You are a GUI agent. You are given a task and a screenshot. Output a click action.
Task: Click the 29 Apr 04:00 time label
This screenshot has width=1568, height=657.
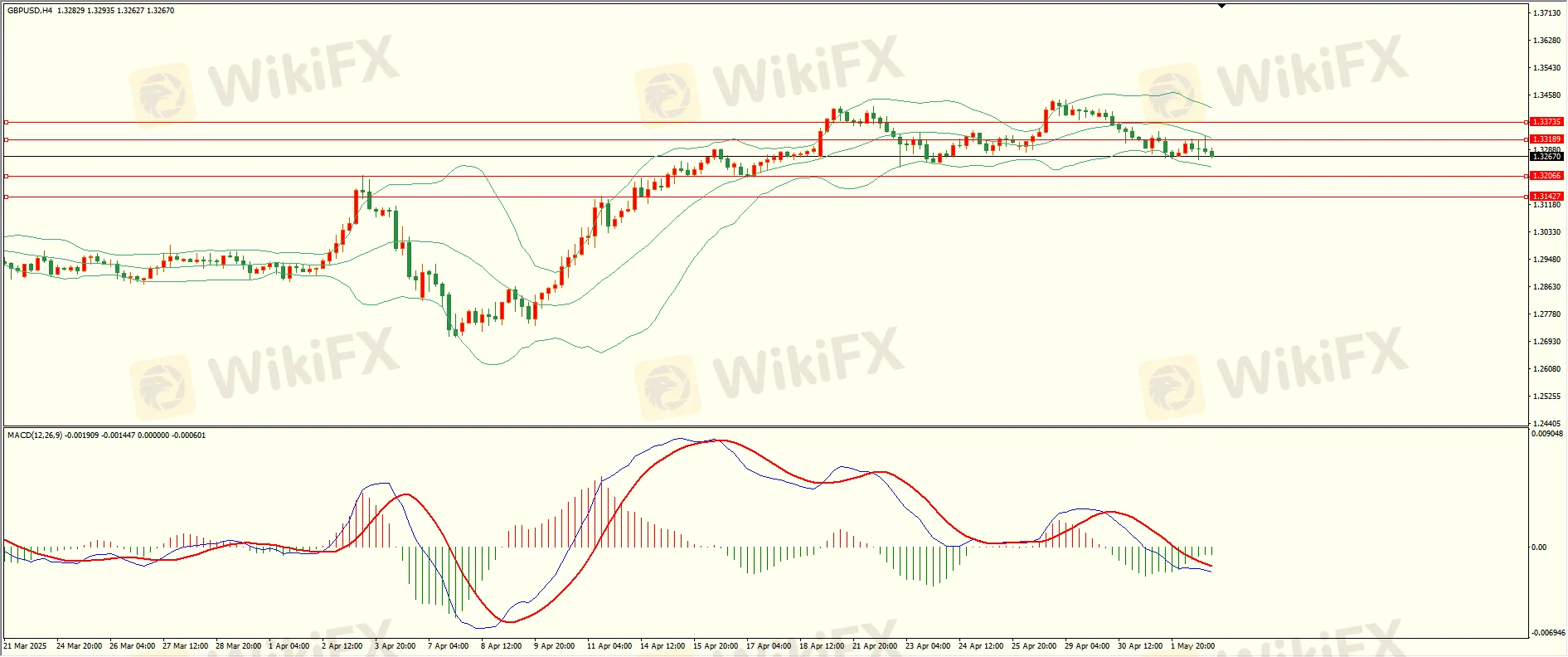[x=1087, y=646]
